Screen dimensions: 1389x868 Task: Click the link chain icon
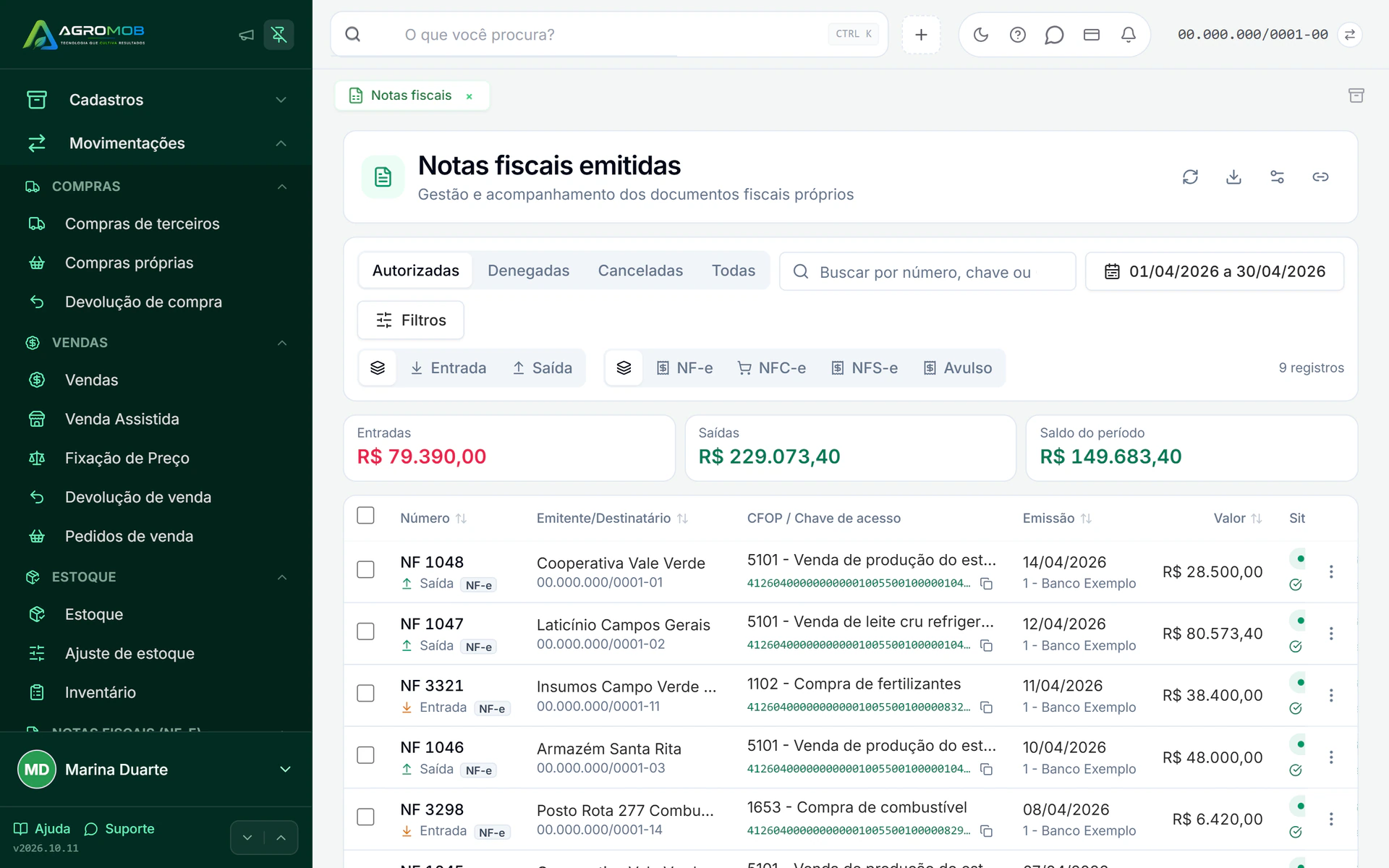click(1321, 176)
